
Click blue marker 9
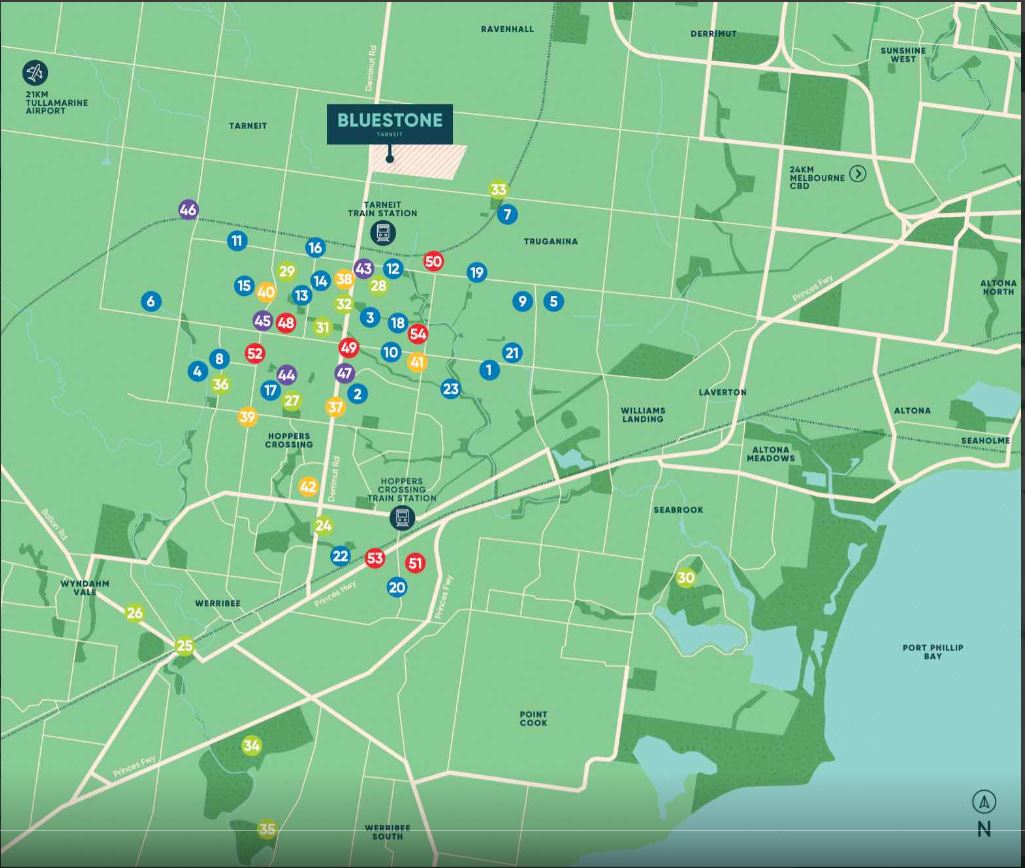point(522,301)
